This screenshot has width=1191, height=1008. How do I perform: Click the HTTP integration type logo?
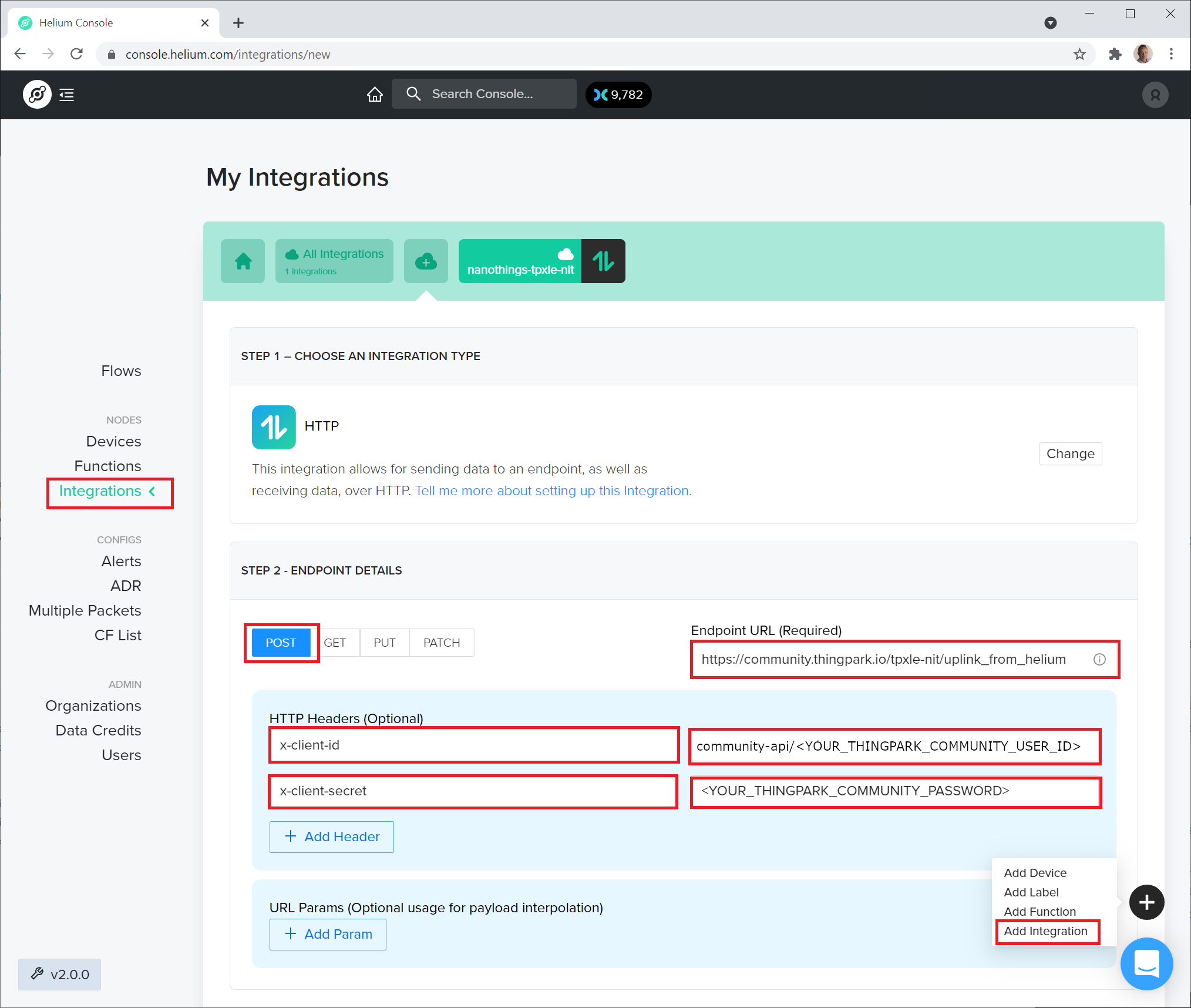click(274, 427)
